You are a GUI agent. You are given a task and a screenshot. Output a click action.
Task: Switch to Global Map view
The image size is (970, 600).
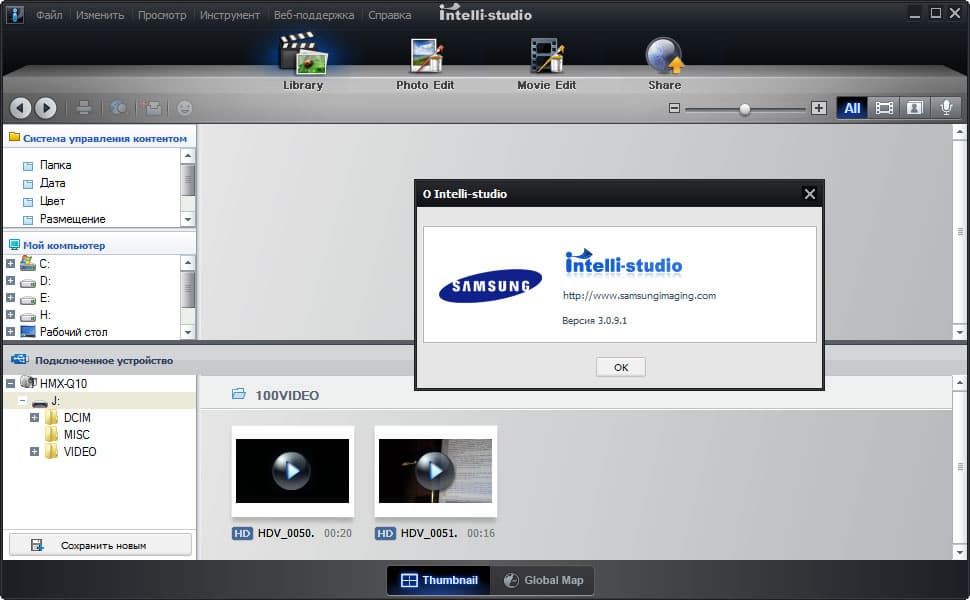click(x=544, y=580)
